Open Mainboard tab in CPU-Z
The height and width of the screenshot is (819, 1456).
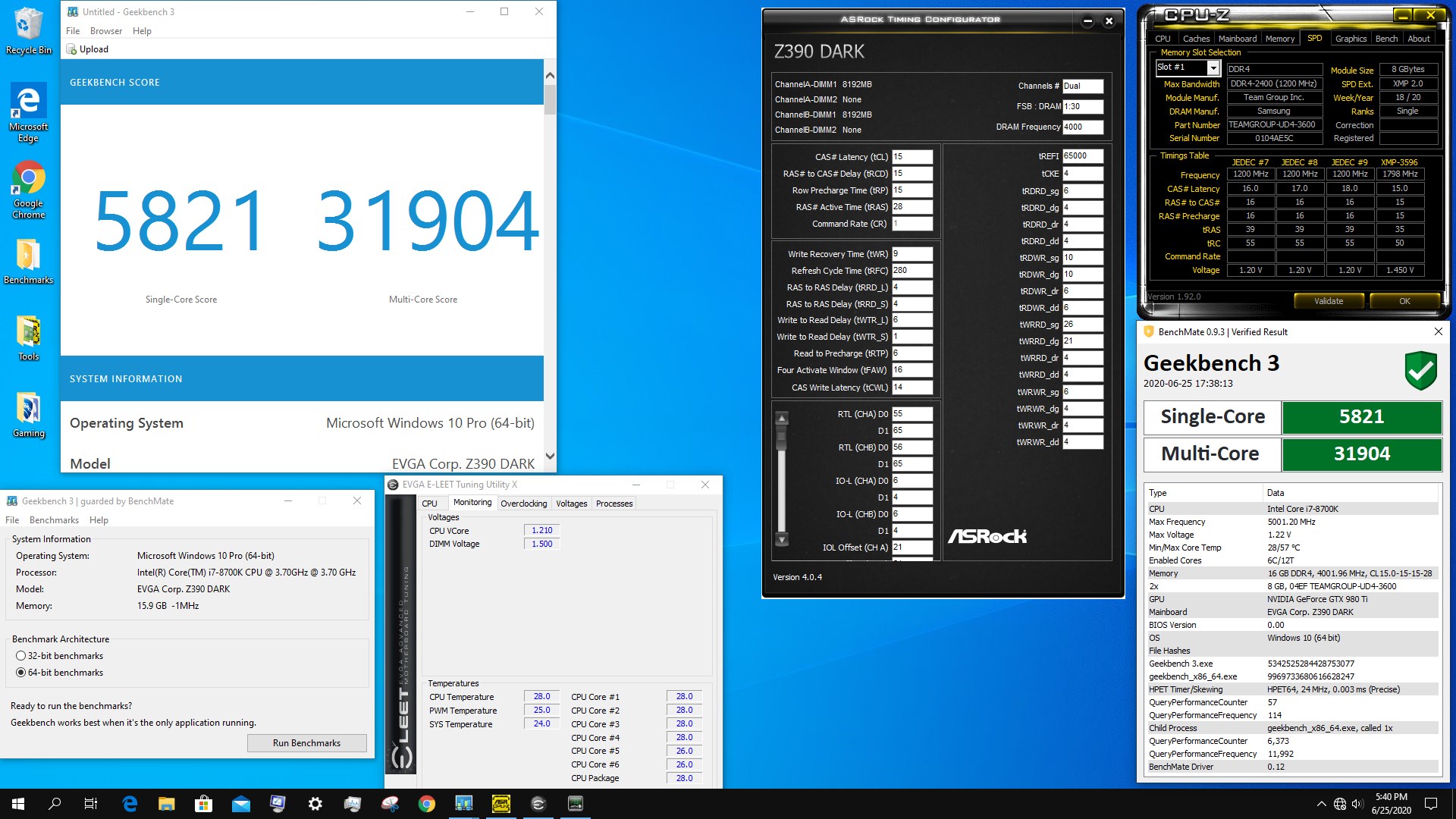[1238, 39]
